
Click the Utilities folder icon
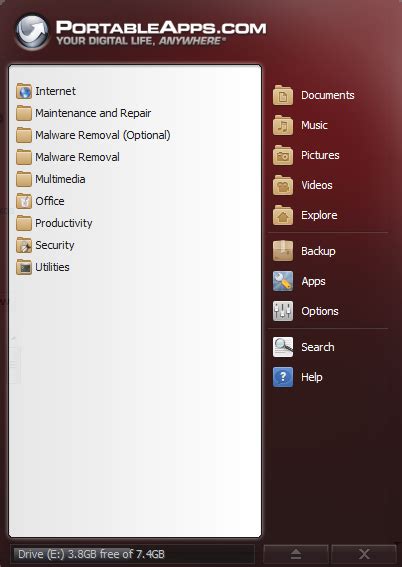pyautogui.click(x=24, y=268)
